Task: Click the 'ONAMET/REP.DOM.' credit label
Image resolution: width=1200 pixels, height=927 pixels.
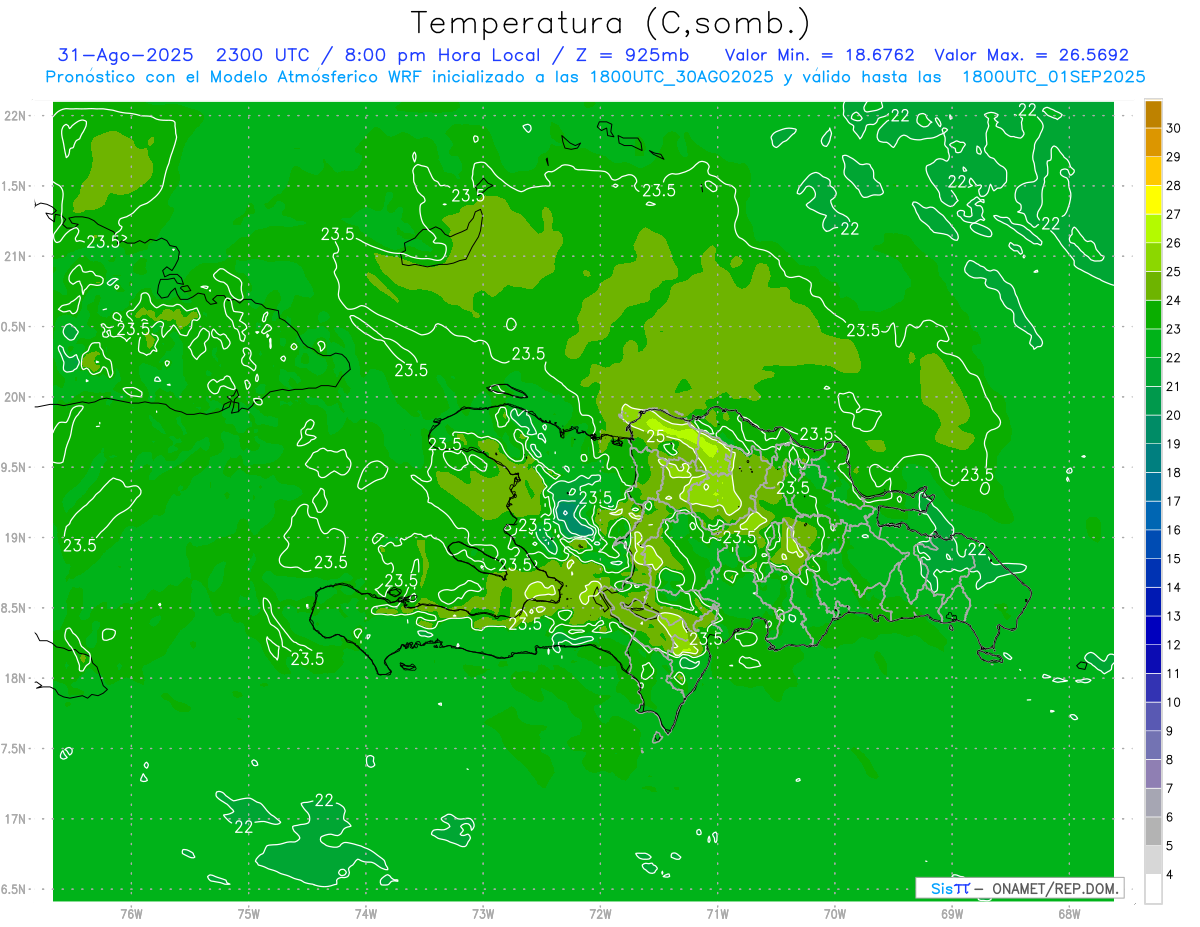Action: (1055, 888)
